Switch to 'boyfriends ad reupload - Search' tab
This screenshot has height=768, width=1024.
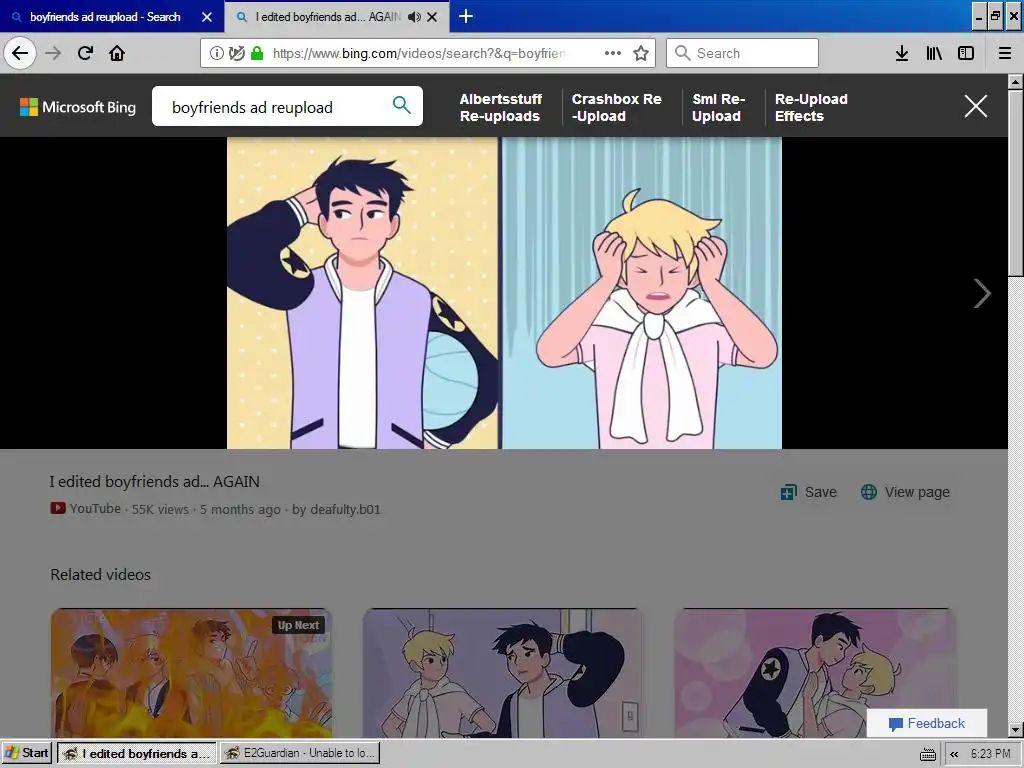(x=104, y=17)
